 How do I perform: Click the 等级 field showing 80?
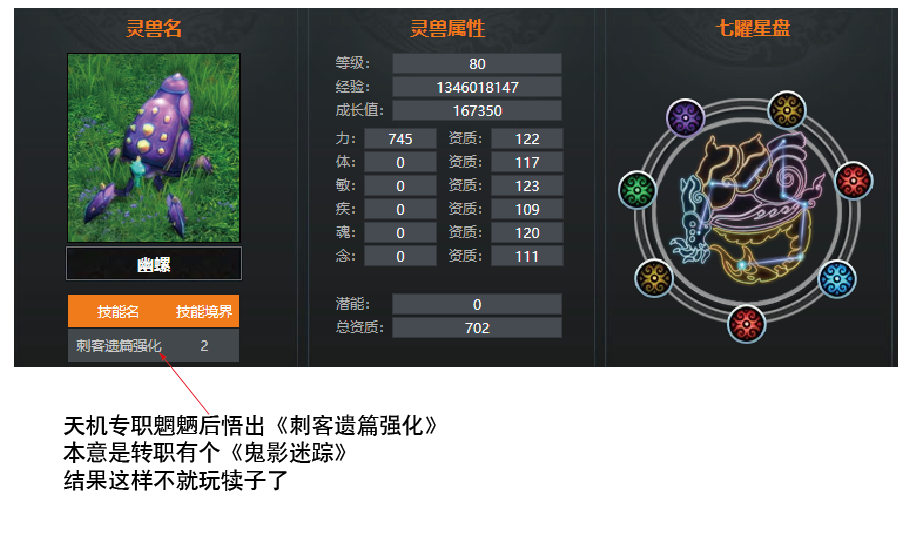(477, 64)
